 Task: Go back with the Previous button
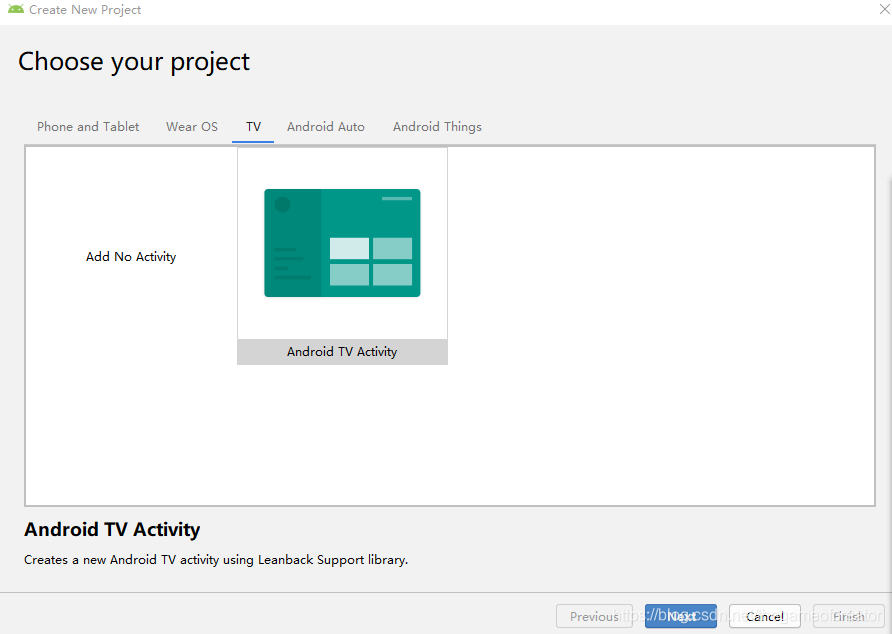(x=594, y=616)
